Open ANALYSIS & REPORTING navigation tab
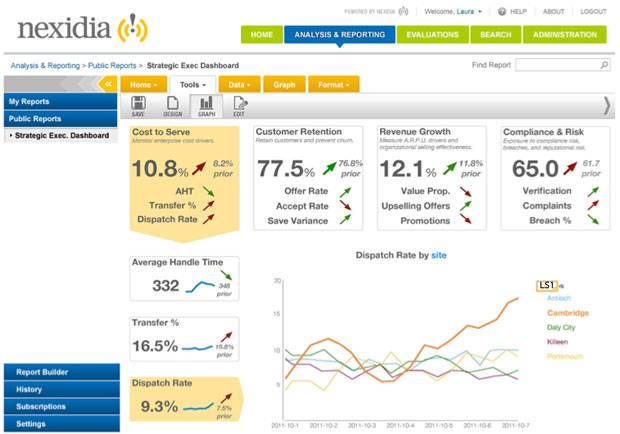 pyautogui.click(x=340, y=34)
